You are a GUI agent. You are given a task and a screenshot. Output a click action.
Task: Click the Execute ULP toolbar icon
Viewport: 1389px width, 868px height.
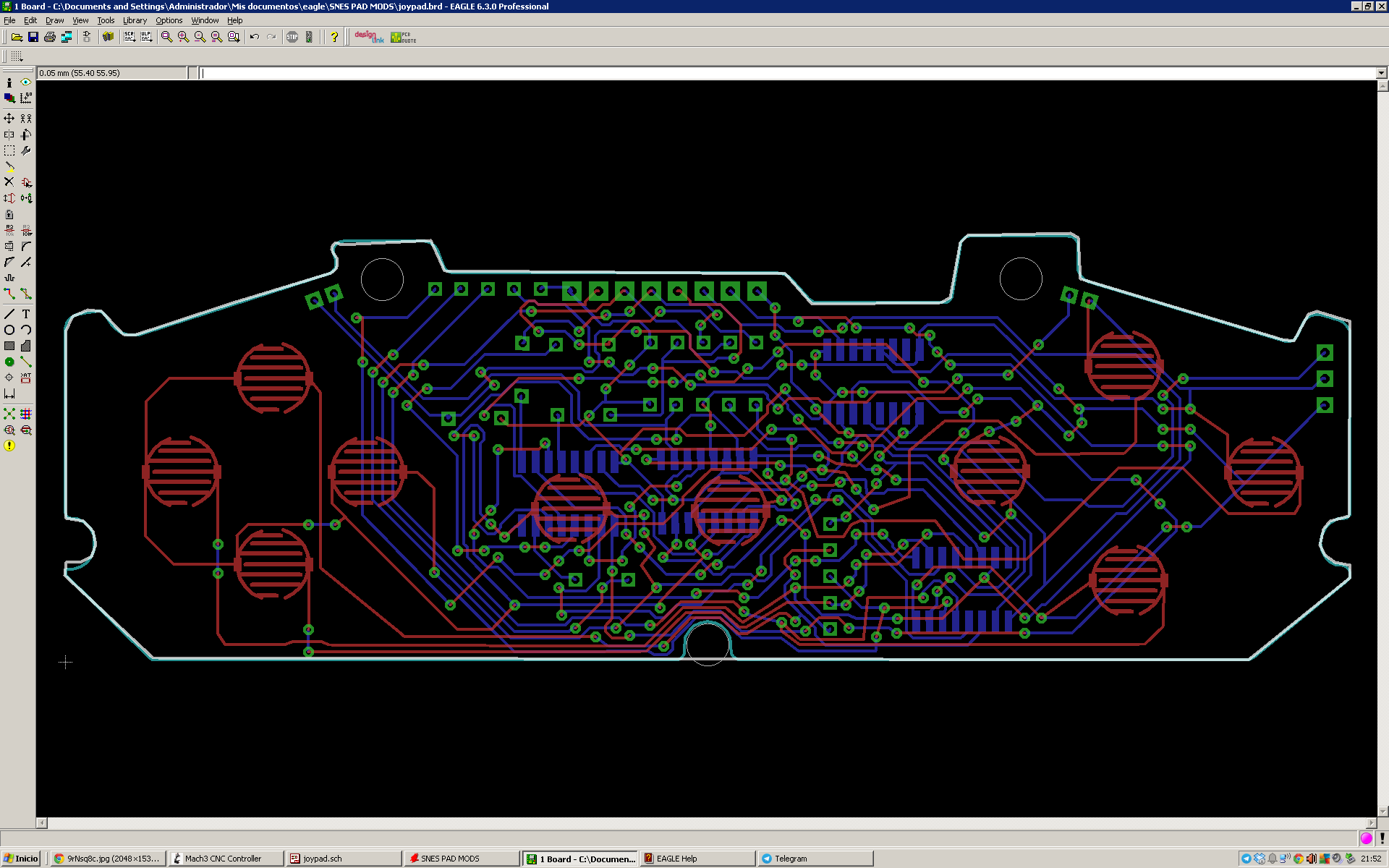(146, 37)
